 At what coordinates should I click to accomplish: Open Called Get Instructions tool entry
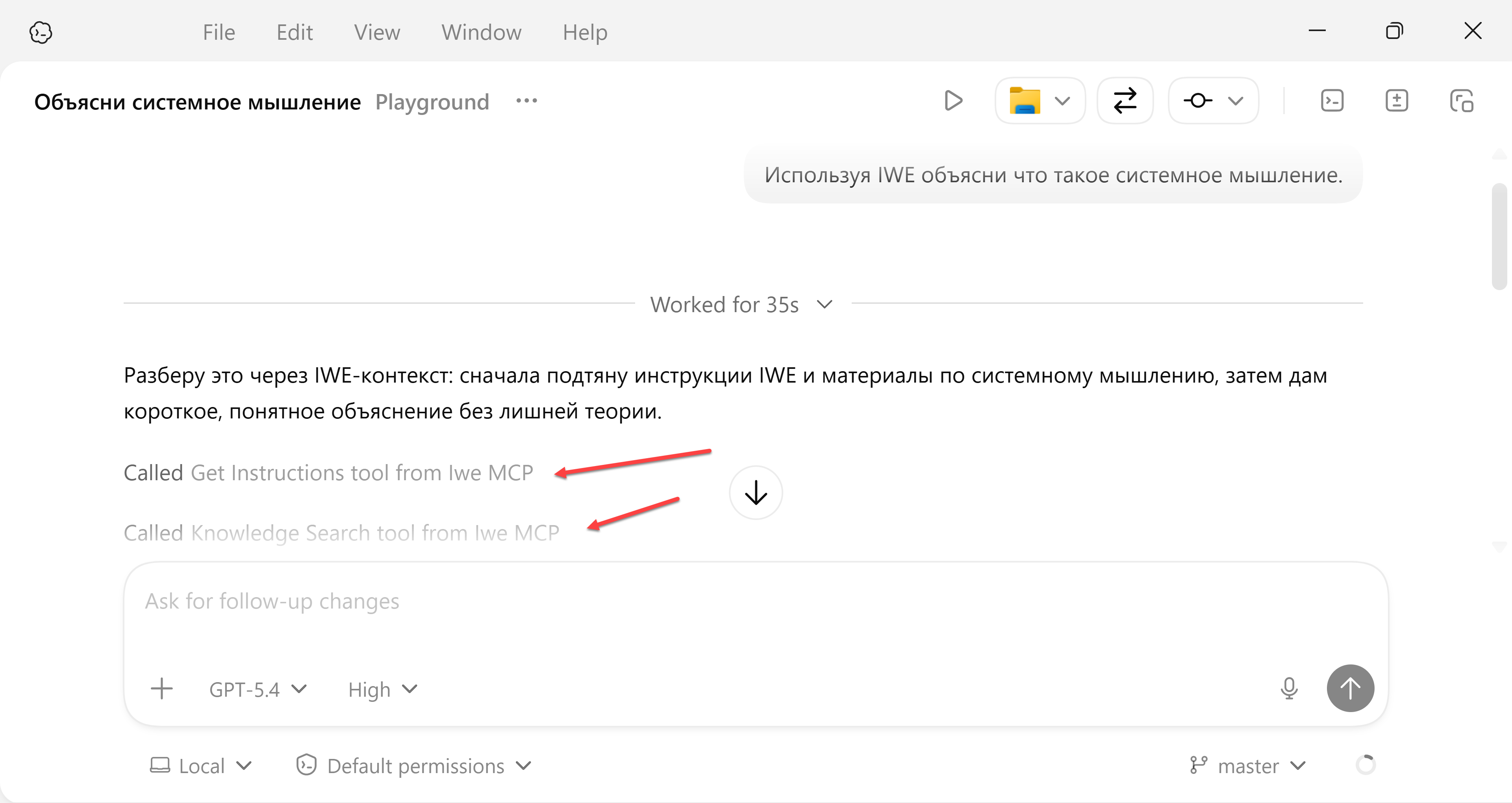pyautogui.click(x=328, y=473)
